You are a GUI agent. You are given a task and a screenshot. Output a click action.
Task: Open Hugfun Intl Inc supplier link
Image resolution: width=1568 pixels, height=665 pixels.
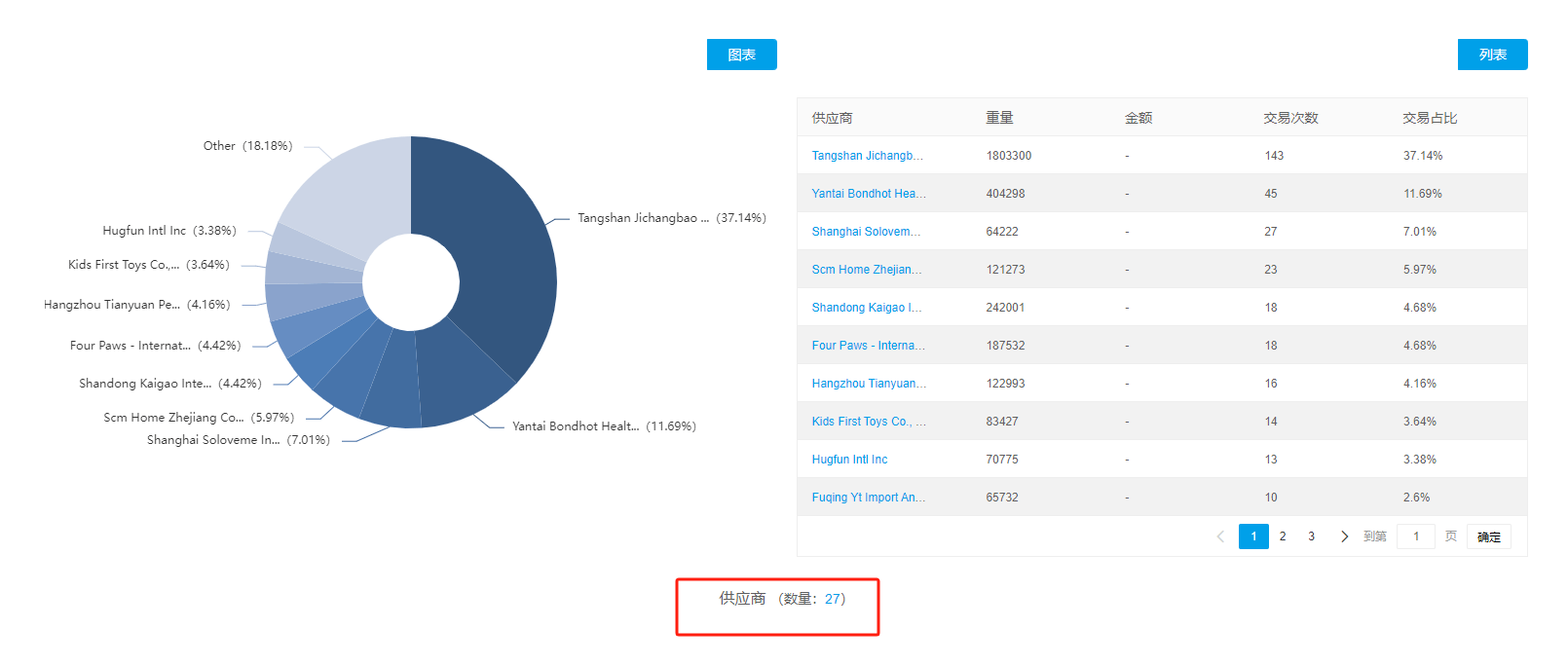[849, 460]
